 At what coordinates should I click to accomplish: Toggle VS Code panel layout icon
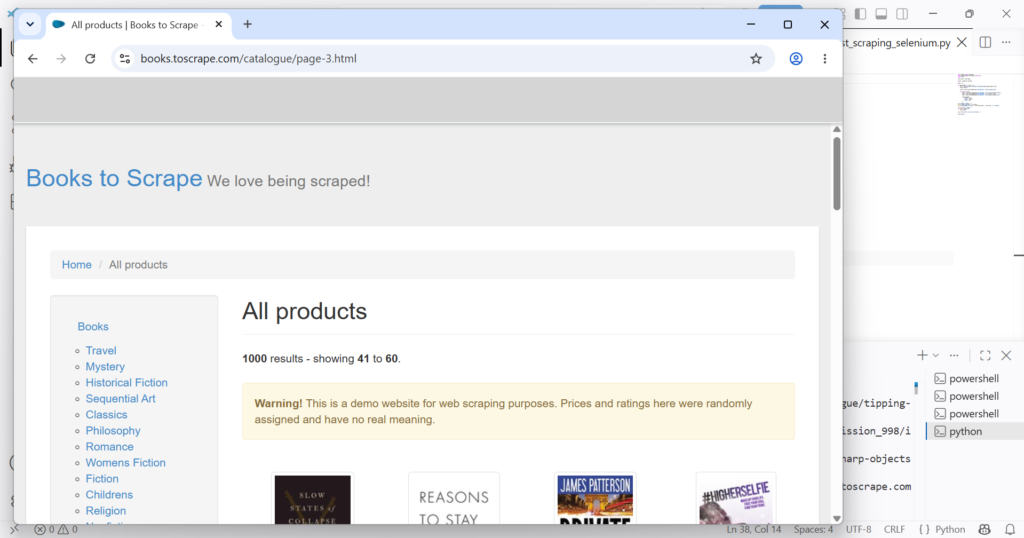coord(882,14)
